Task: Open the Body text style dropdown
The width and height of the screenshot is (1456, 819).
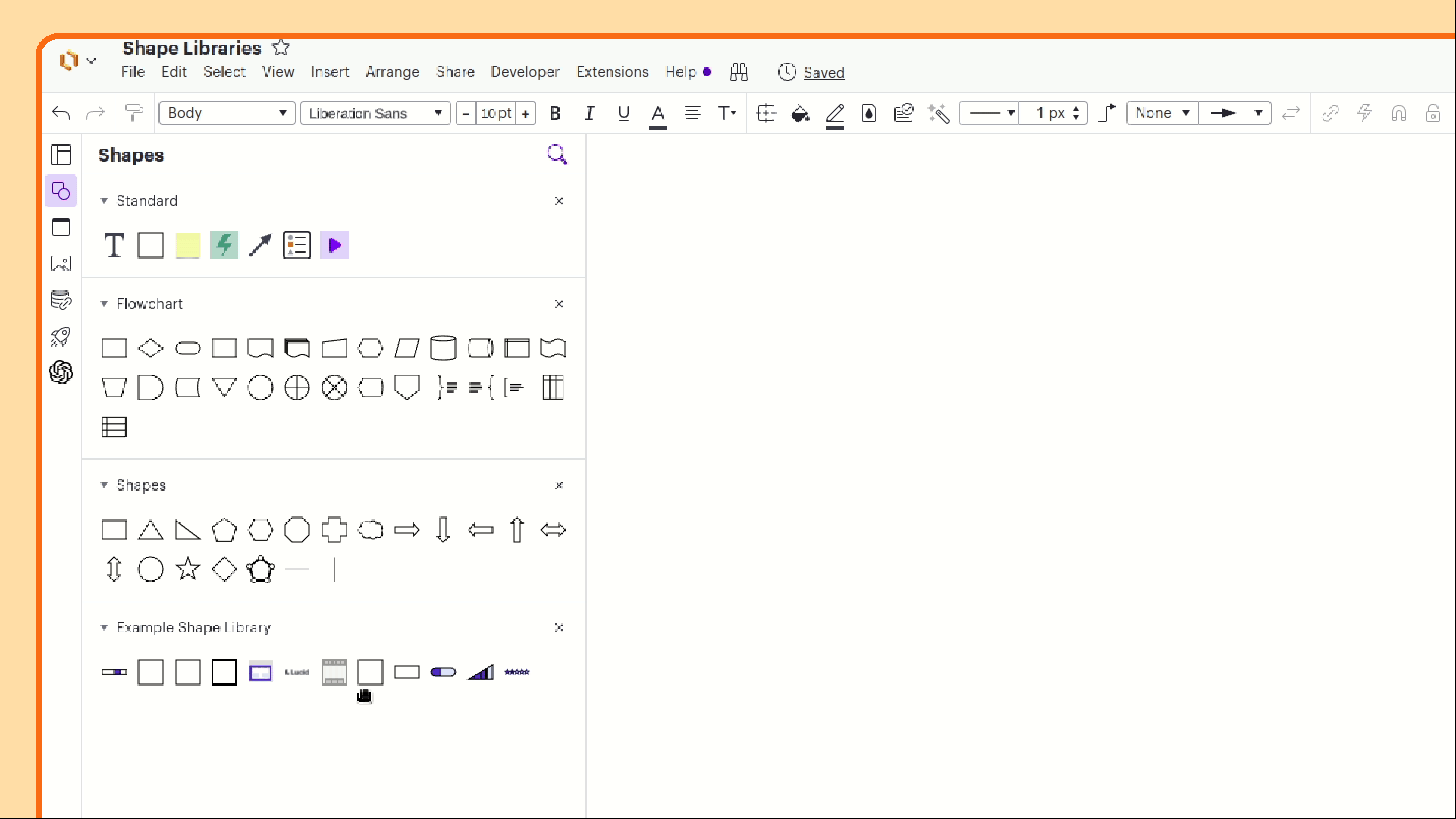Action: 227,114
